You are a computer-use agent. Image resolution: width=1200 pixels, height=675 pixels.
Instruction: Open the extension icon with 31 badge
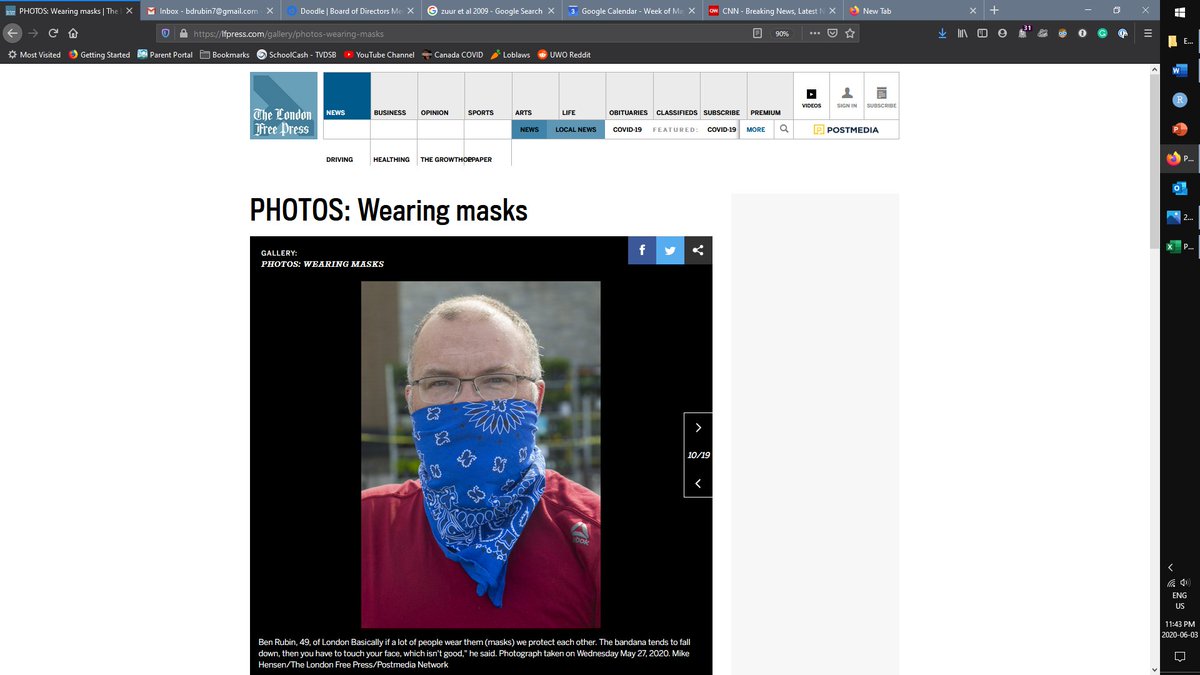tap(1023, 32)
